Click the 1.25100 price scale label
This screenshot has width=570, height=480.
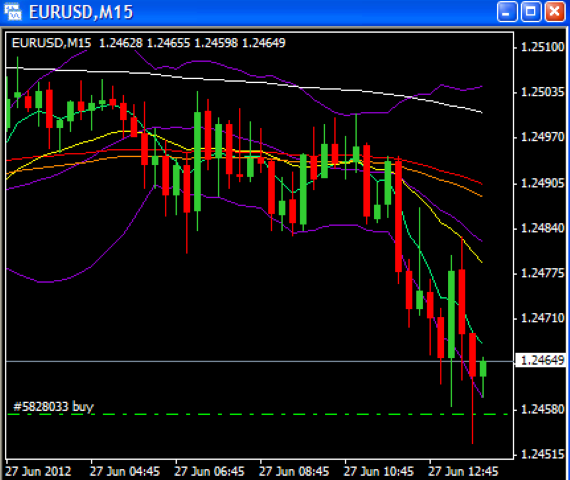542,47
